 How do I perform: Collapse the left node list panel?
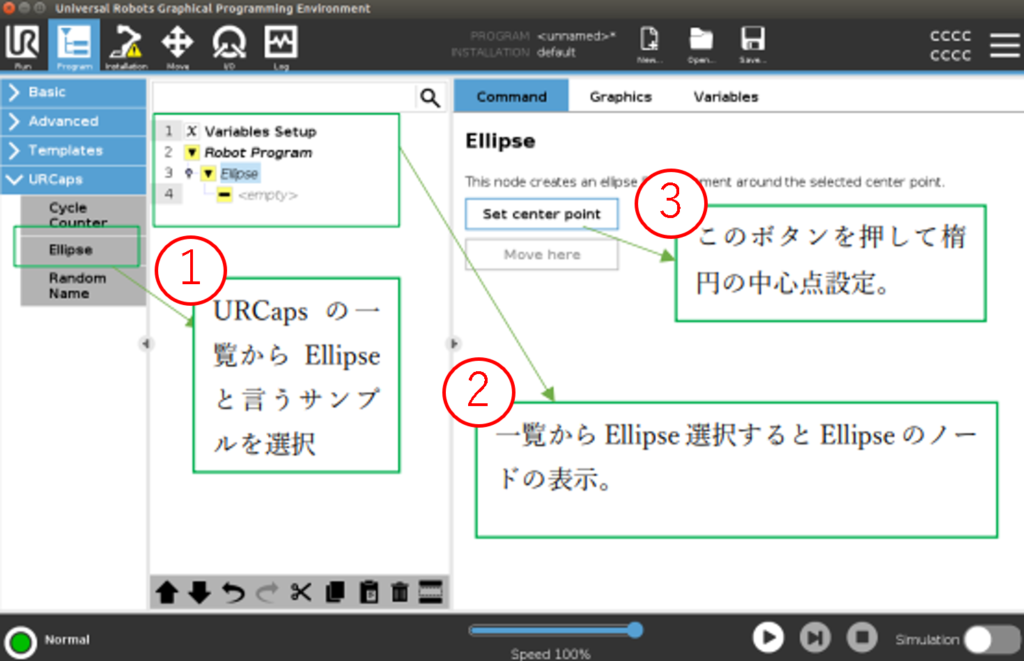[x=146, y=344]
